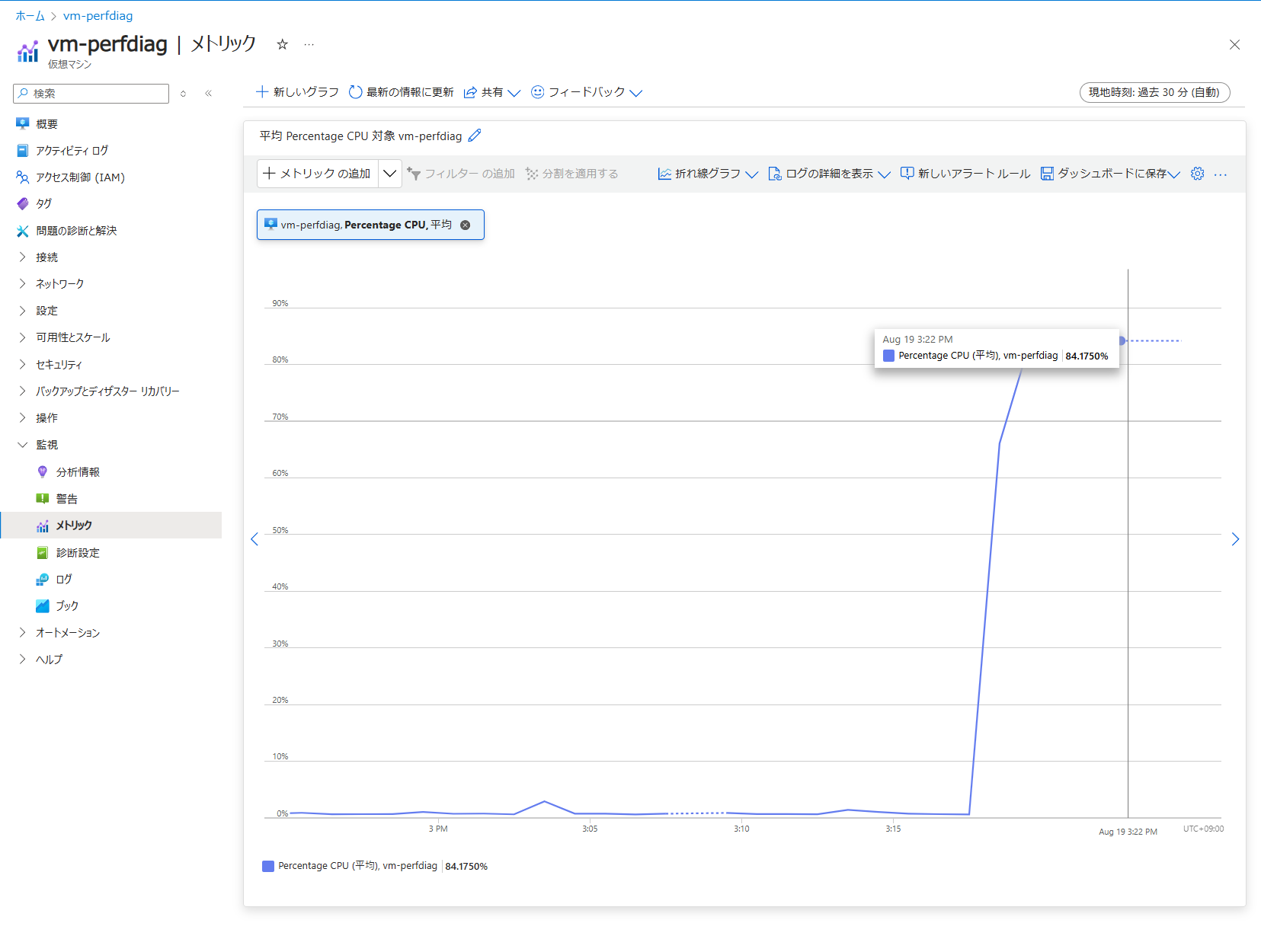Image resolution: width=1261 pixels, height=952 pixels.
Task: Click the pencil icon to edit chart title
Action: 475,136
